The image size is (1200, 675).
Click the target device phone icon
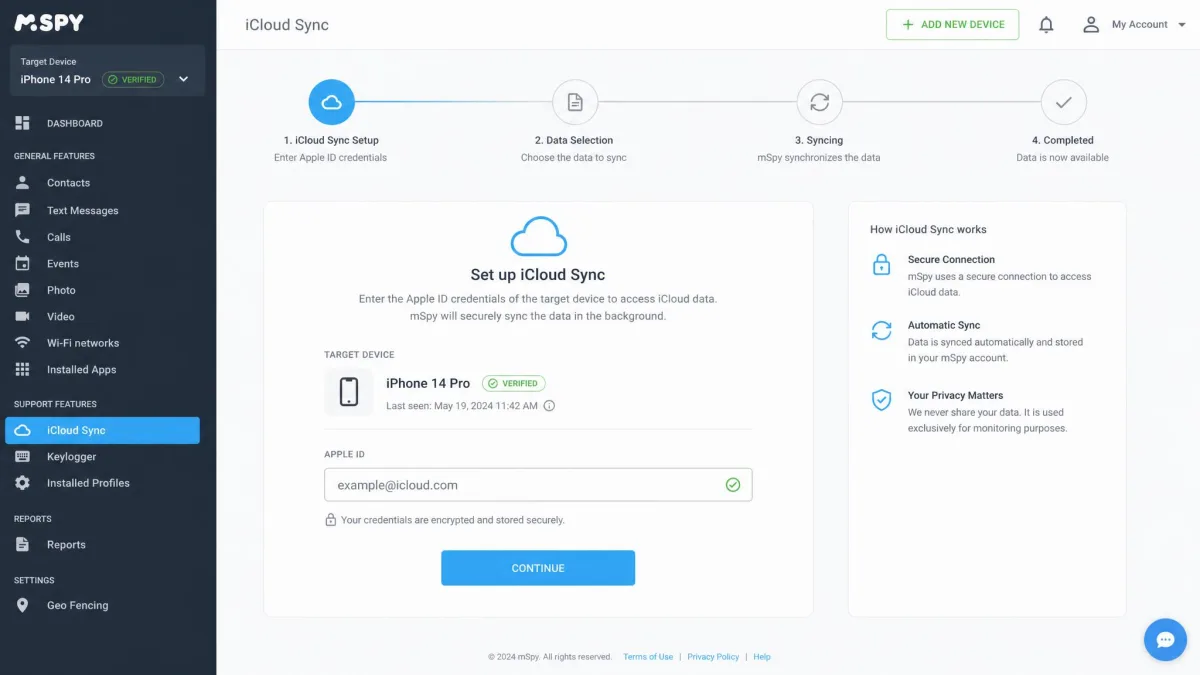tap(349, 392)
